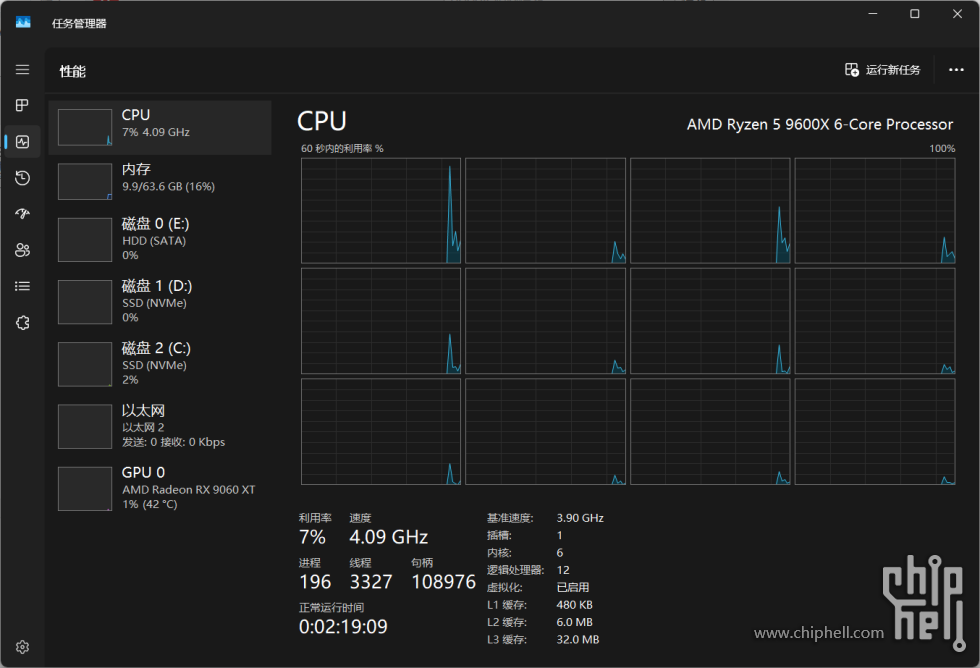Click the L3 缓存 value 32.0 MB
Screen dimensions: 980x668
pos(578,640)
